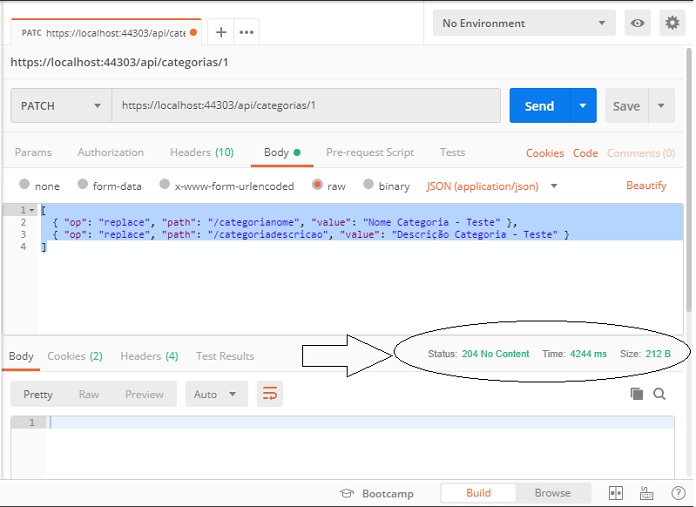This screenshot has width=696, height=507.
Task: Switch response view to Preview
Action: pyautogui.click(x=144, y=394)
